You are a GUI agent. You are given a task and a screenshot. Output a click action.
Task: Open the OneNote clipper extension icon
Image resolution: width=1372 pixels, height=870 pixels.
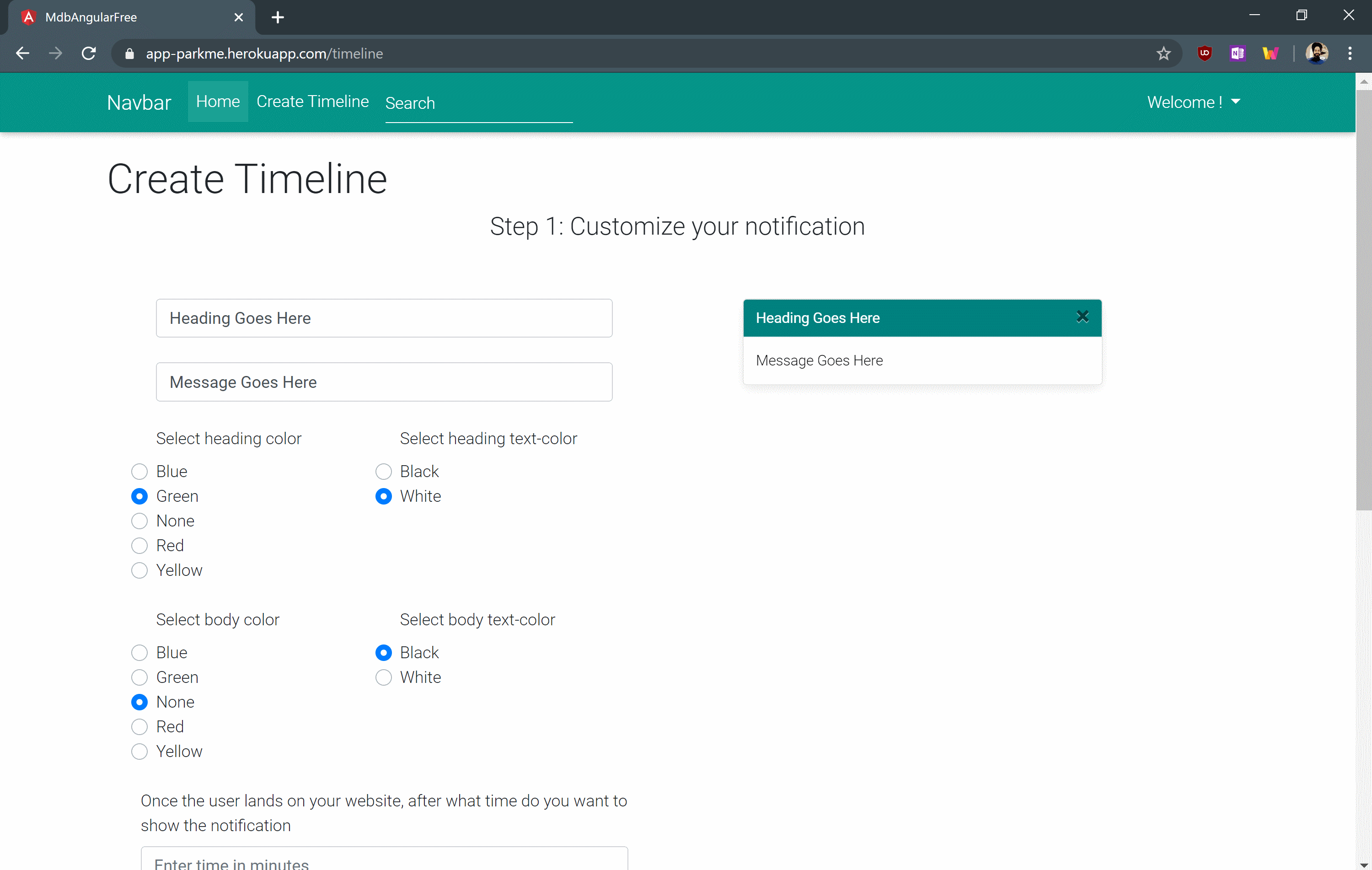click(1237, 54)
